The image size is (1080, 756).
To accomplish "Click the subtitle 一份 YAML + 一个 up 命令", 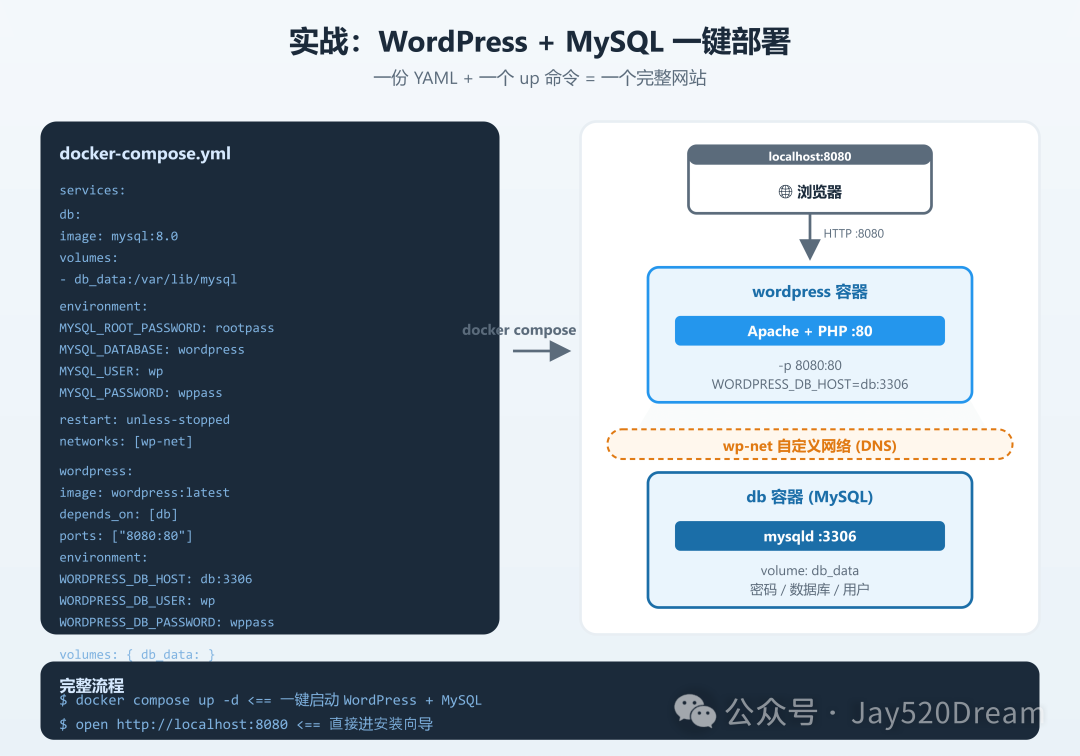I will click(539, 78).
